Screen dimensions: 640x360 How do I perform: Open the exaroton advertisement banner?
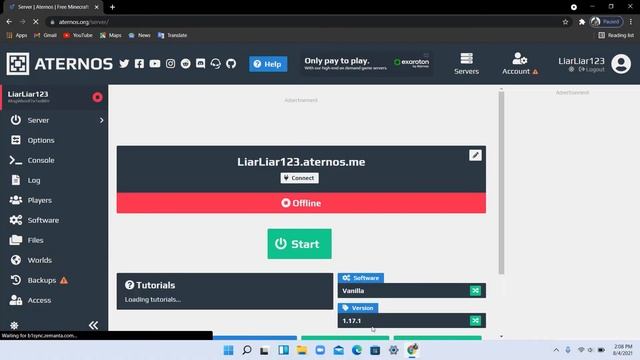[366, 63]
